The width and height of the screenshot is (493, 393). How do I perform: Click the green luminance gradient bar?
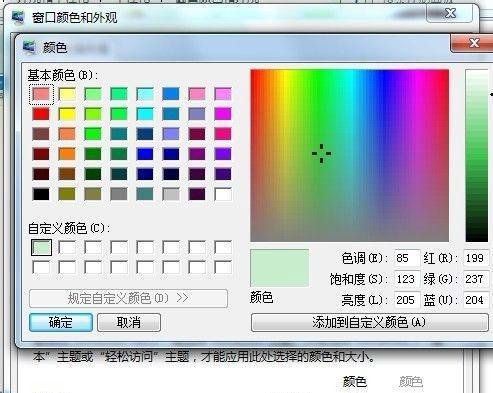[477, 155]
